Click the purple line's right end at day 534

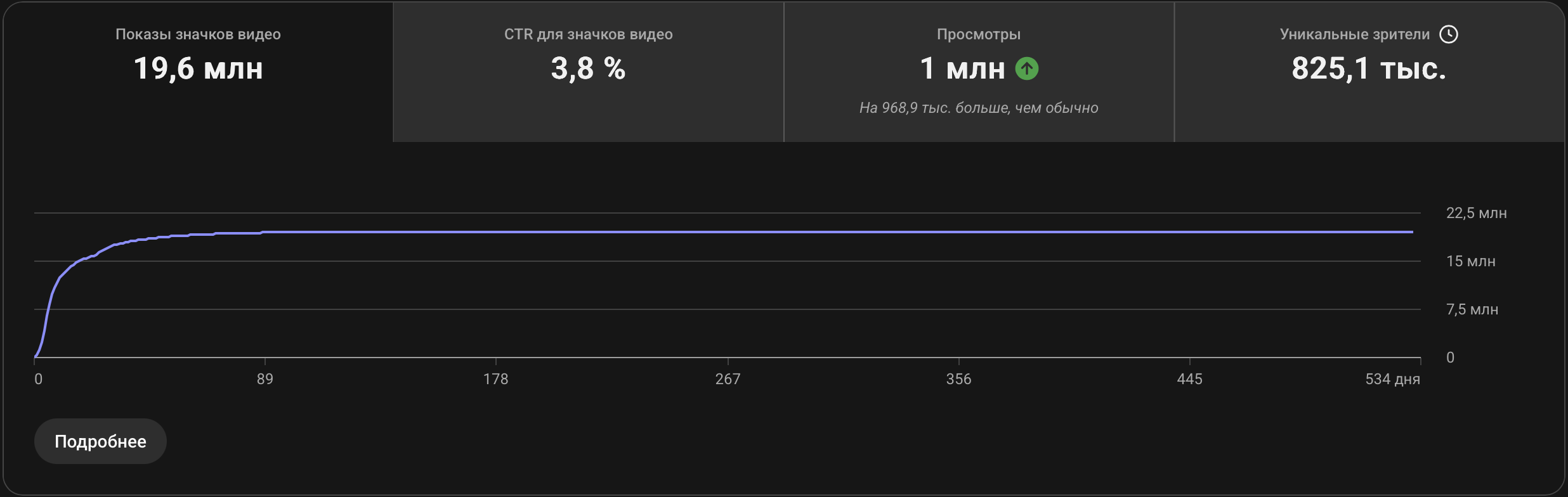pos(1413,232)
